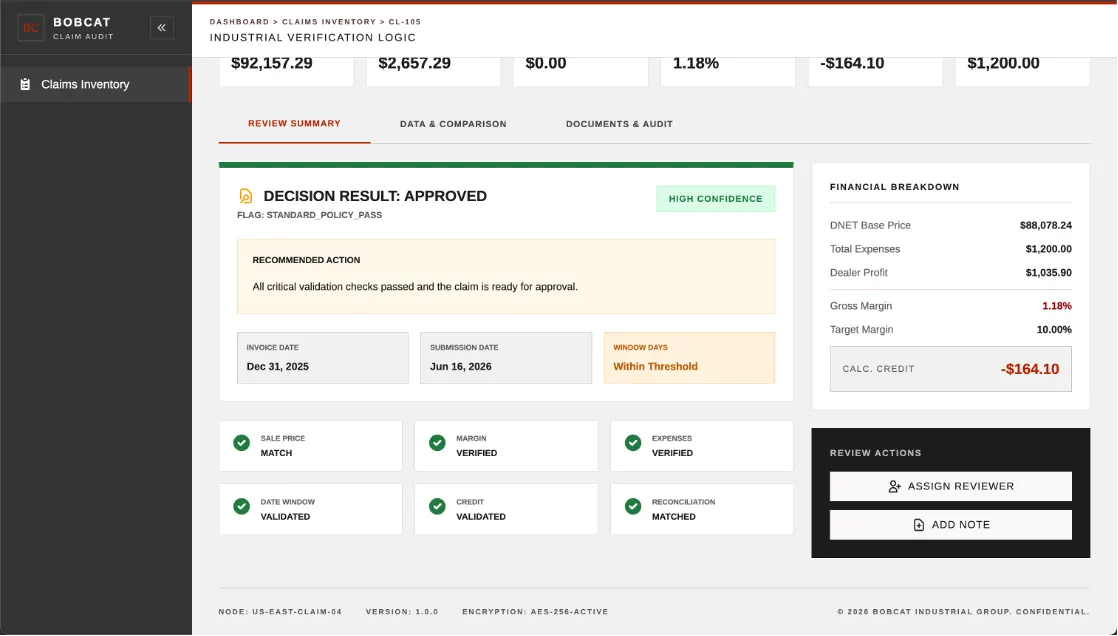Viewport: 1118px width, 636px height.
Task: Click the Dealer Profit $1,035.90 value
Action: (1048, 272)
